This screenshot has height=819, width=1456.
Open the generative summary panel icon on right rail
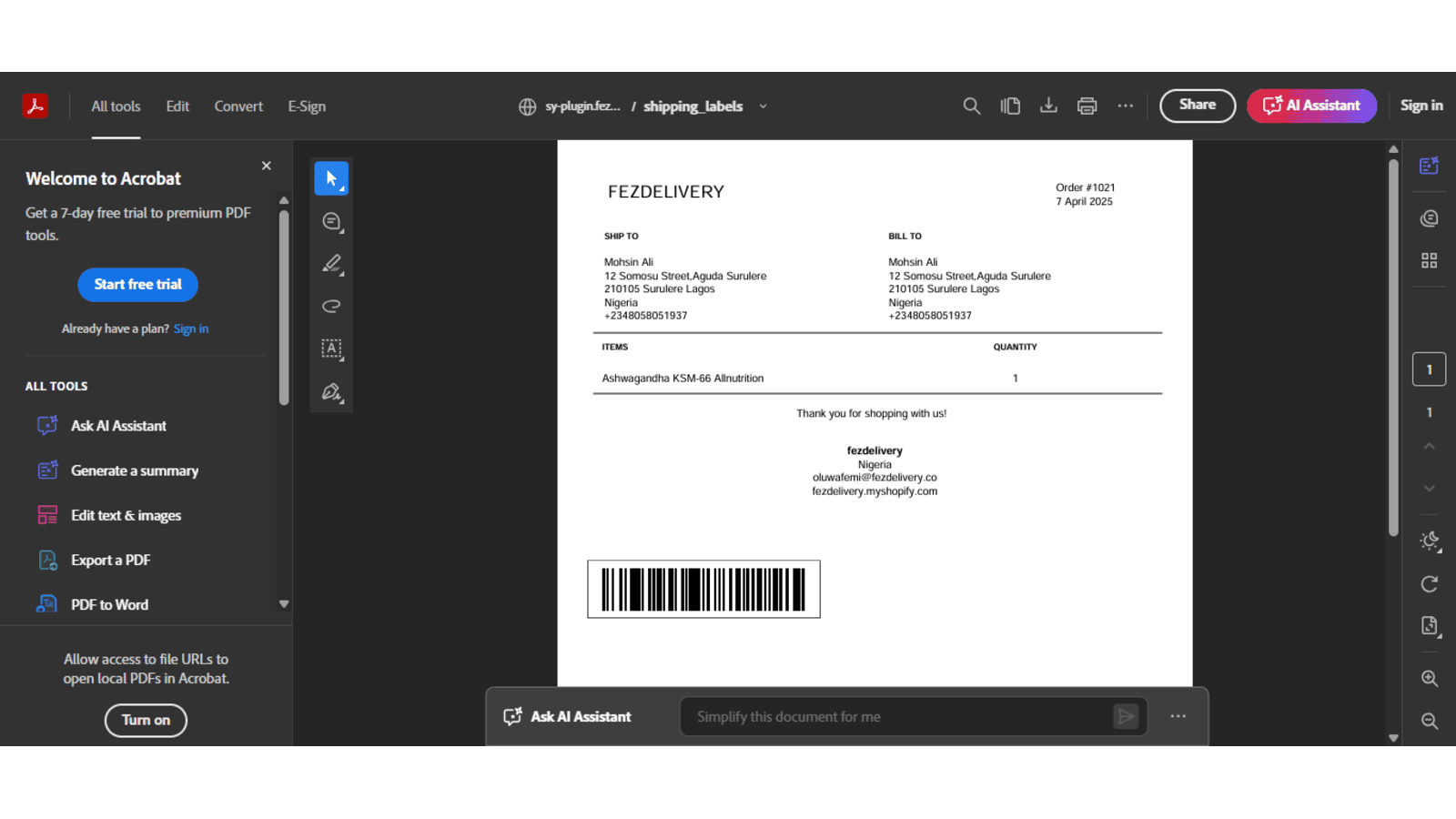click(1430, 166)
